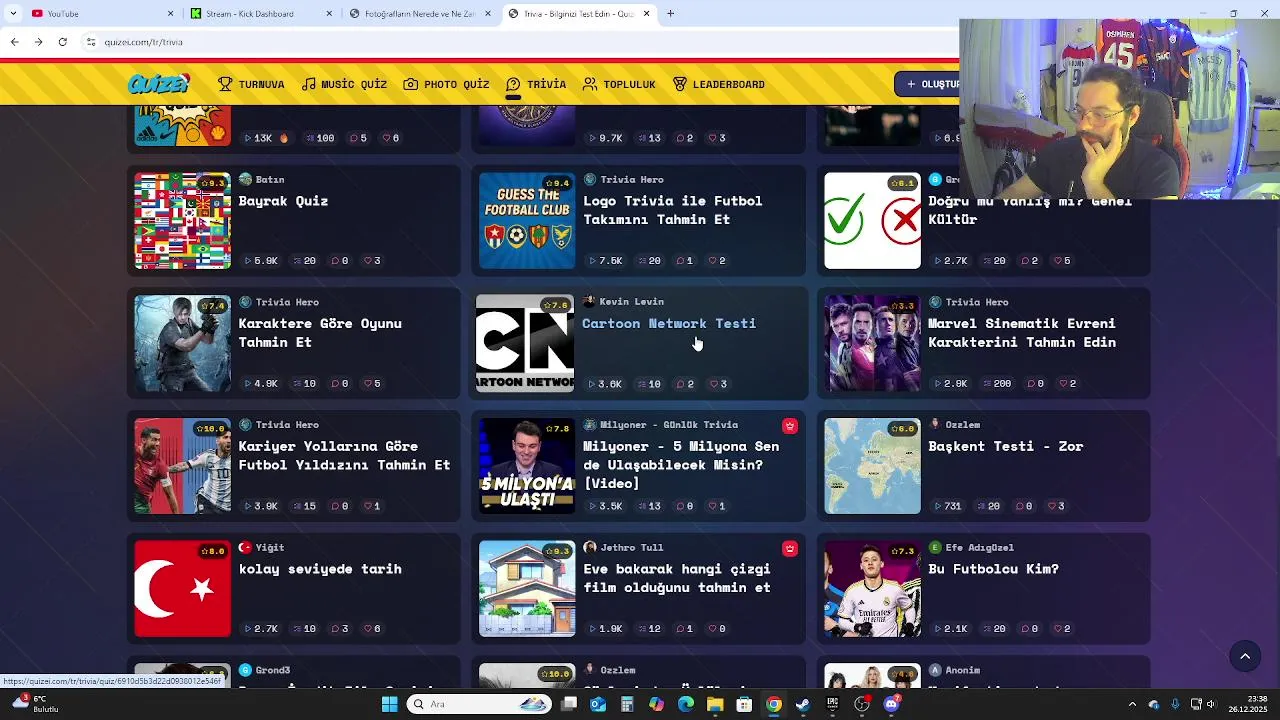Open the Outlook taskbar icon

point(598,704)
